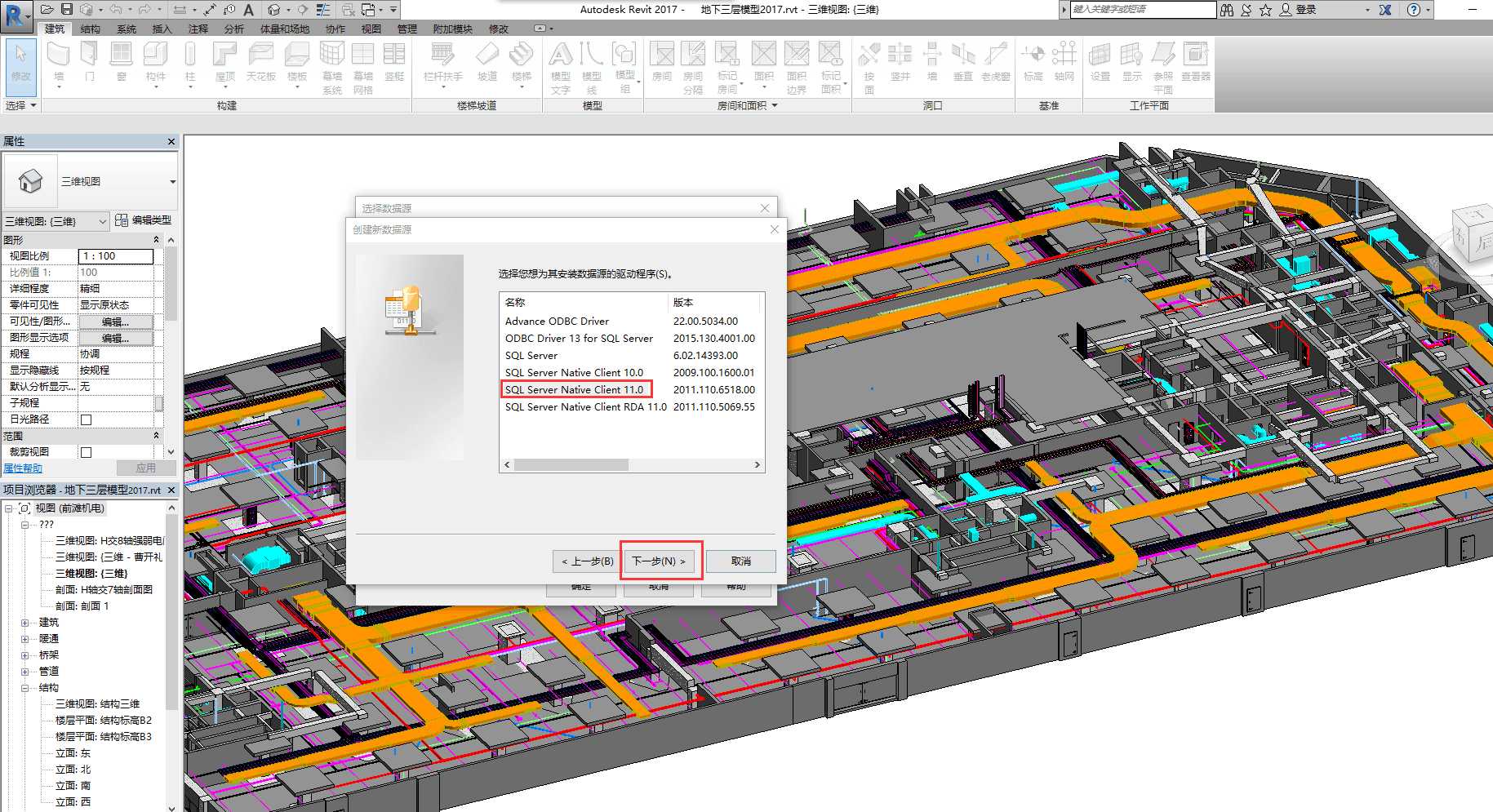1493x812 pixels.
Task: Select the 屋顶 (Roof) tool
Action: pyautogui.click(x=224, y=63)
